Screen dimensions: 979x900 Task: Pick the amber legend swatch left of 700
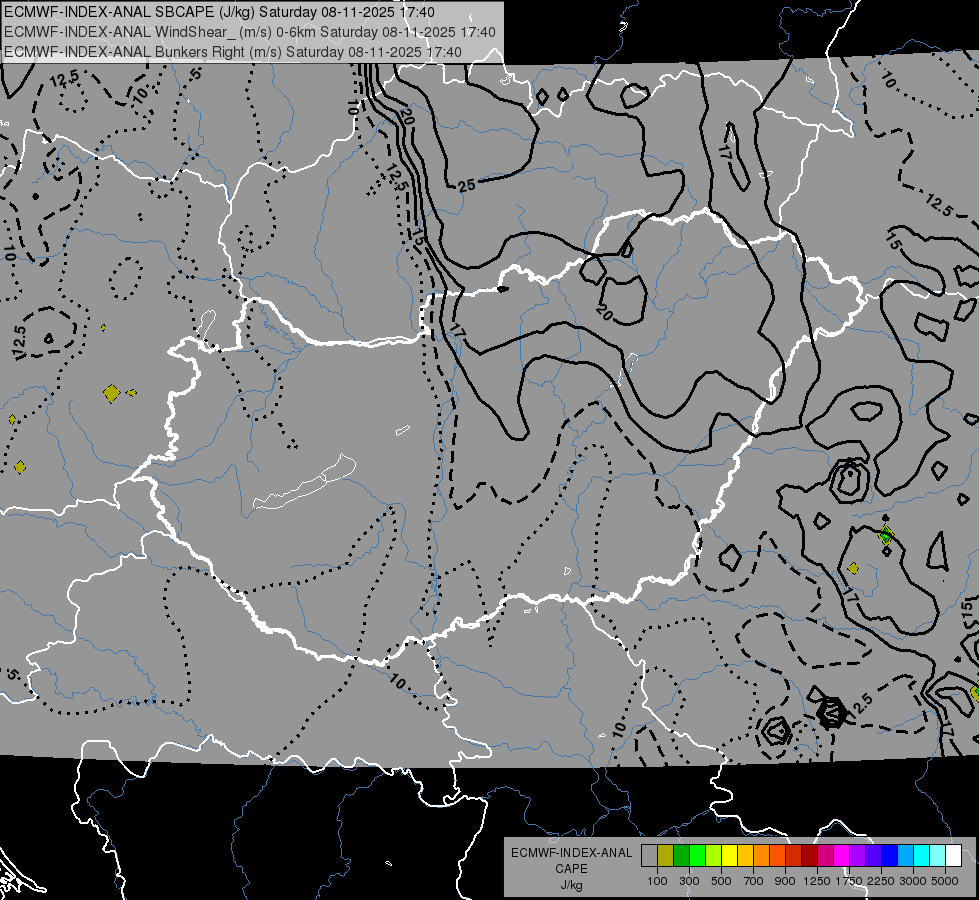click(745, 855)
